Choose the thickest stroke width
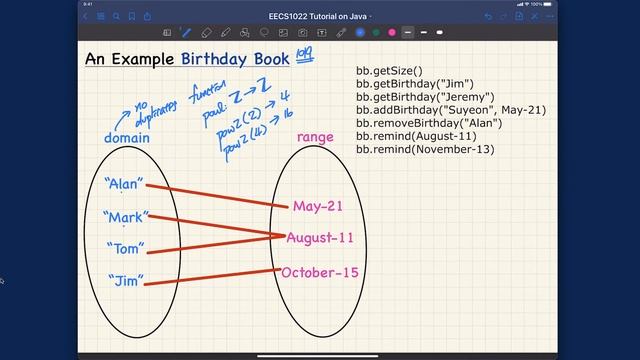 [x=440, y=32]
